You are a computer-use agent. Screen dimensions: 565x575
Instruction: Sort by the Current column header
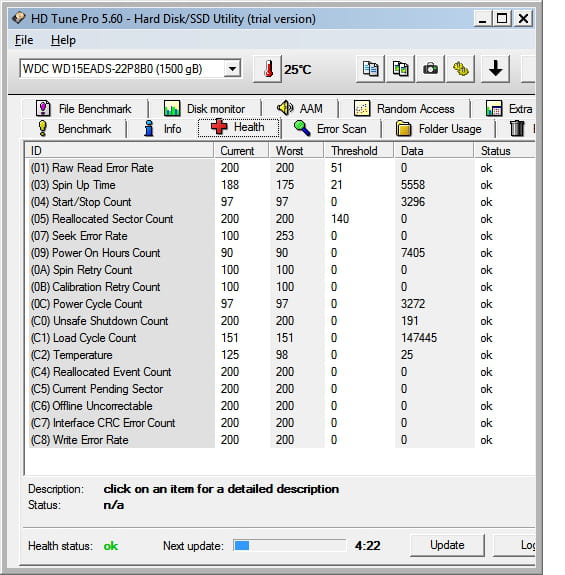click(241, 150)
